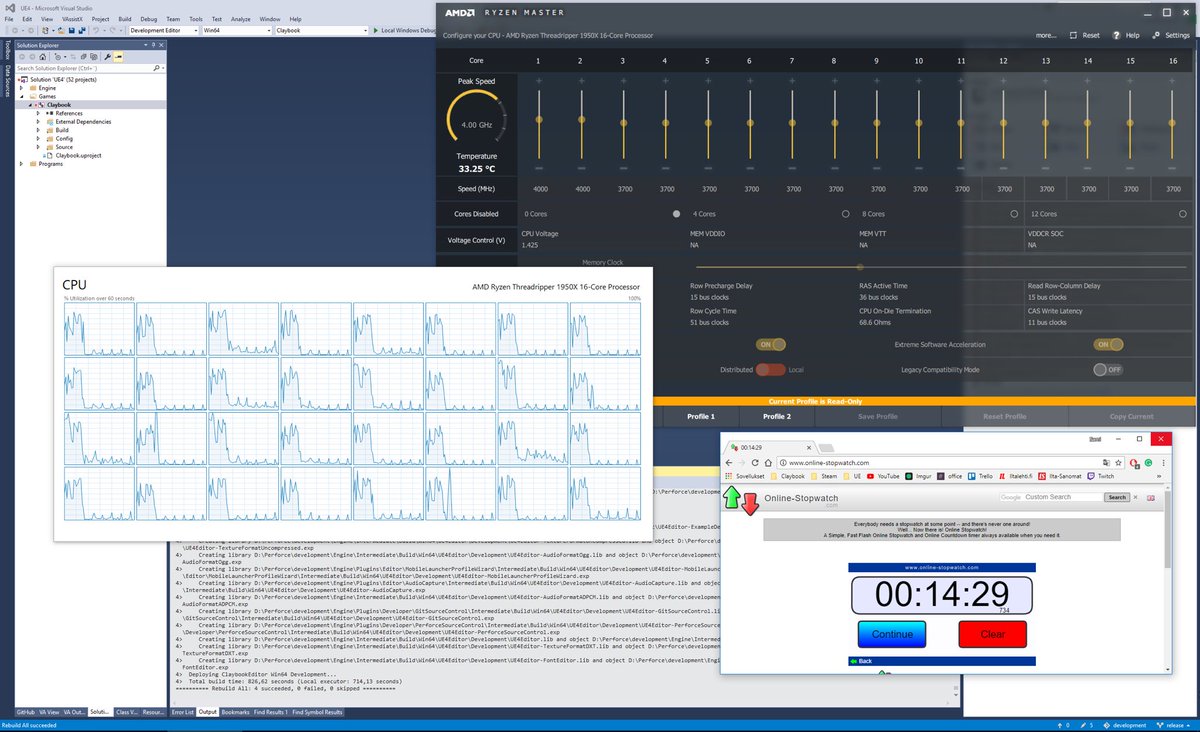This screenshot has width=1200, height=732.
Task: Select 0 Cores disabled radio option
Action: point(676,214)
